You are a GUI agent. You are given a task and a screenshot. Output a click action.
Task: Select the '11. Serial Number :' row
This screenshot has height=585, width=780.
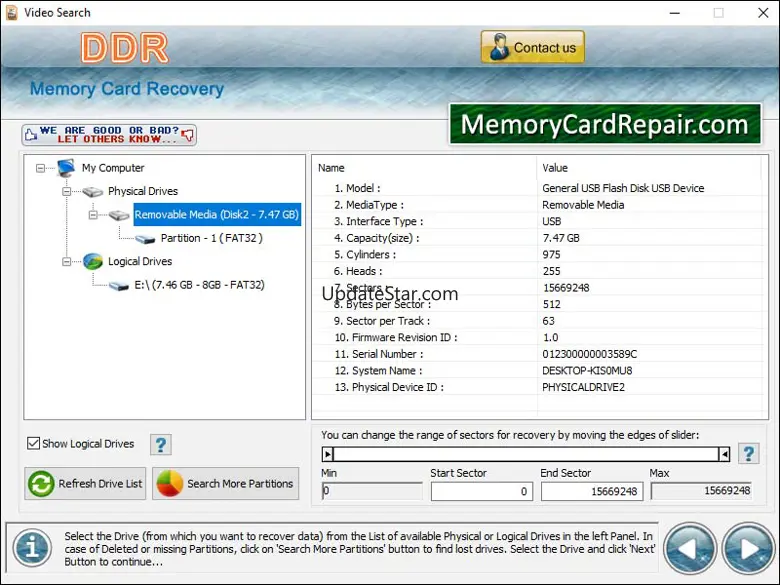point(537,354)
